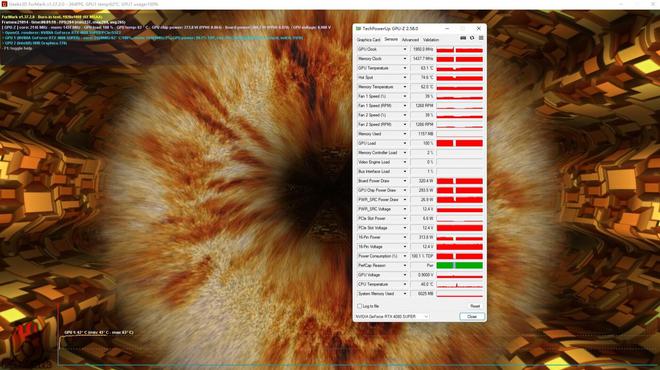Expand the GPU Temperature sensor dropdown
This screenshot has width=660, height=370.
[x=405, y=68]
